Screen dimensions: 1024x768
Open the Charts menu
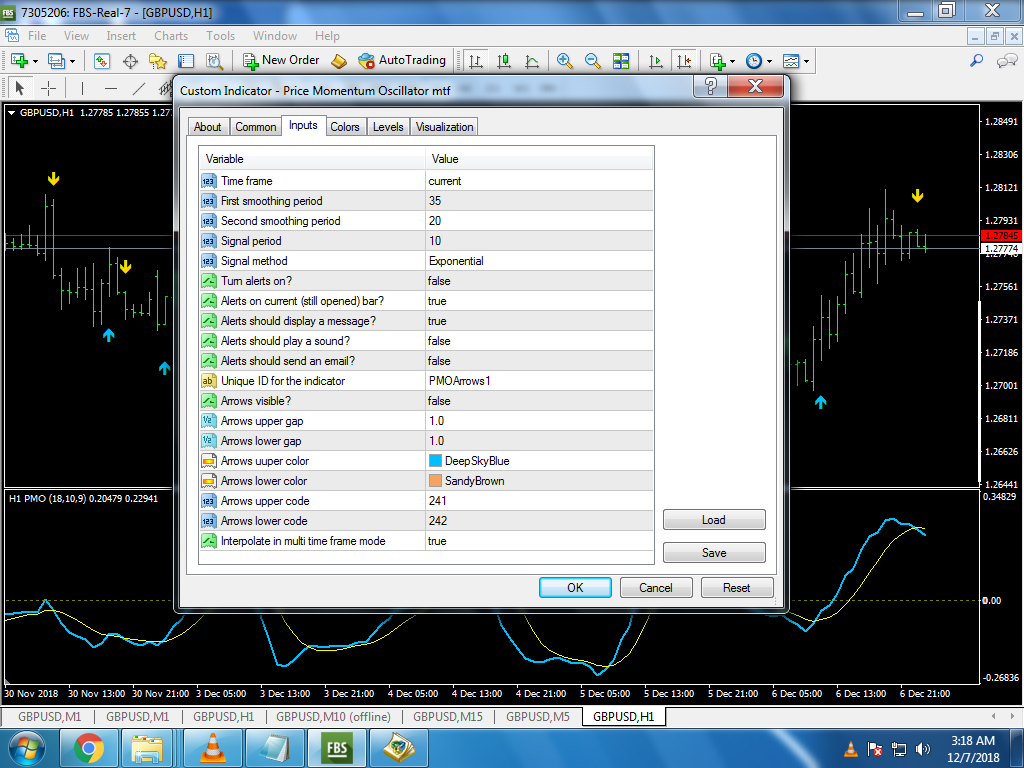[x=171, y=36]
